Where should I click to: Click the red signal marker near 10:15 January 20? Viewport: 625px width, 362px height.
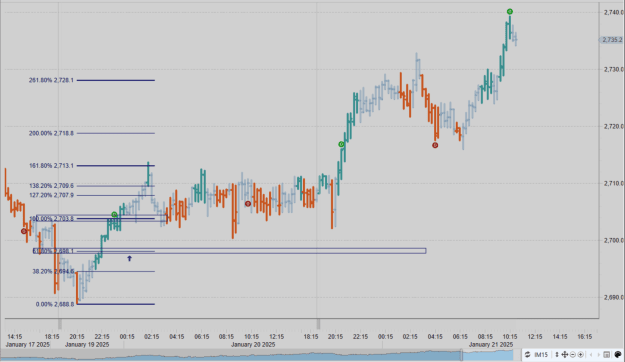248,204
